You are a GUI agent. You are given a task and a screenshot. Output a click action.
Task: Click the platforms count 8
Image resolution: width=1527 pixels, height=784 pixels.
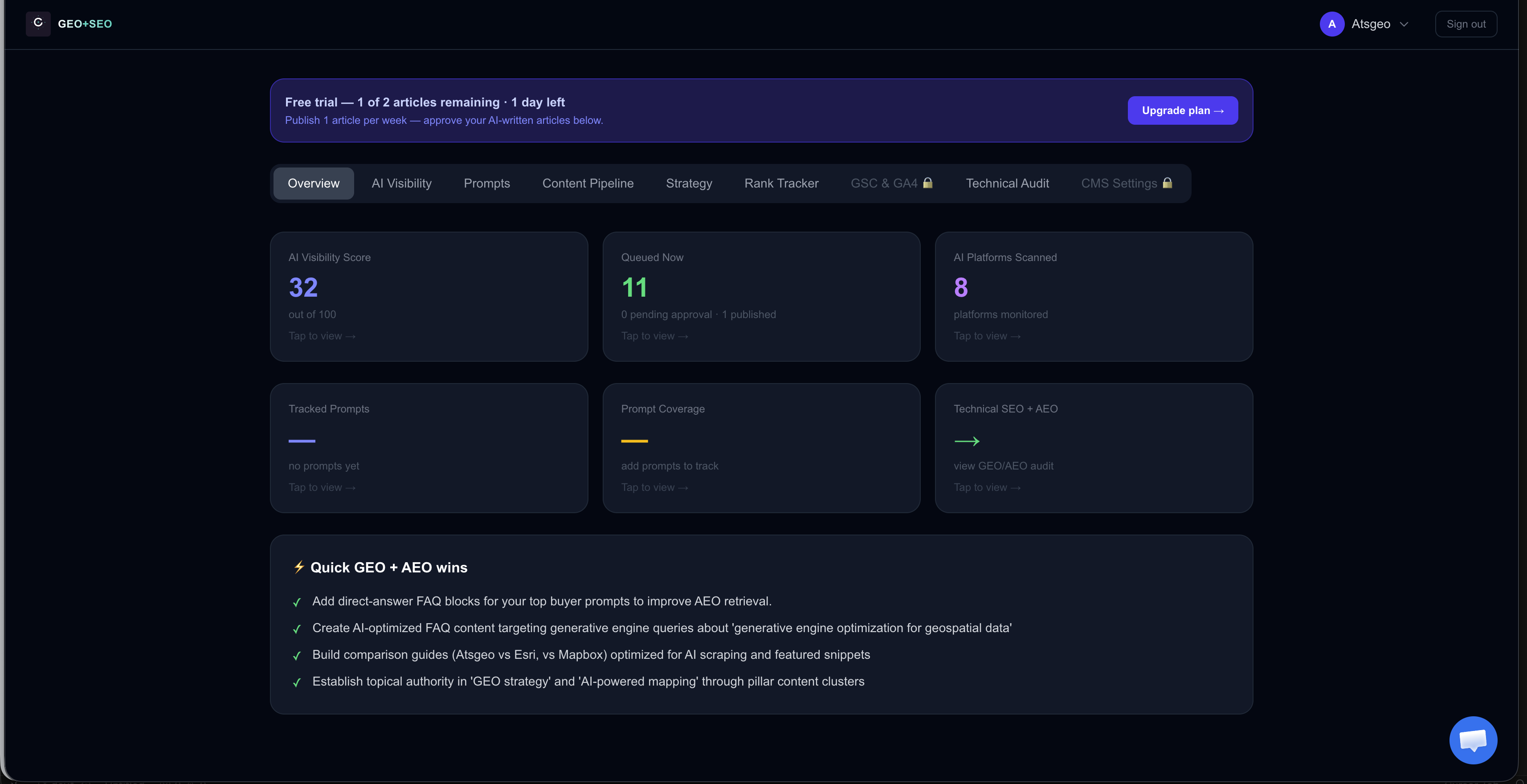(960, 287)
